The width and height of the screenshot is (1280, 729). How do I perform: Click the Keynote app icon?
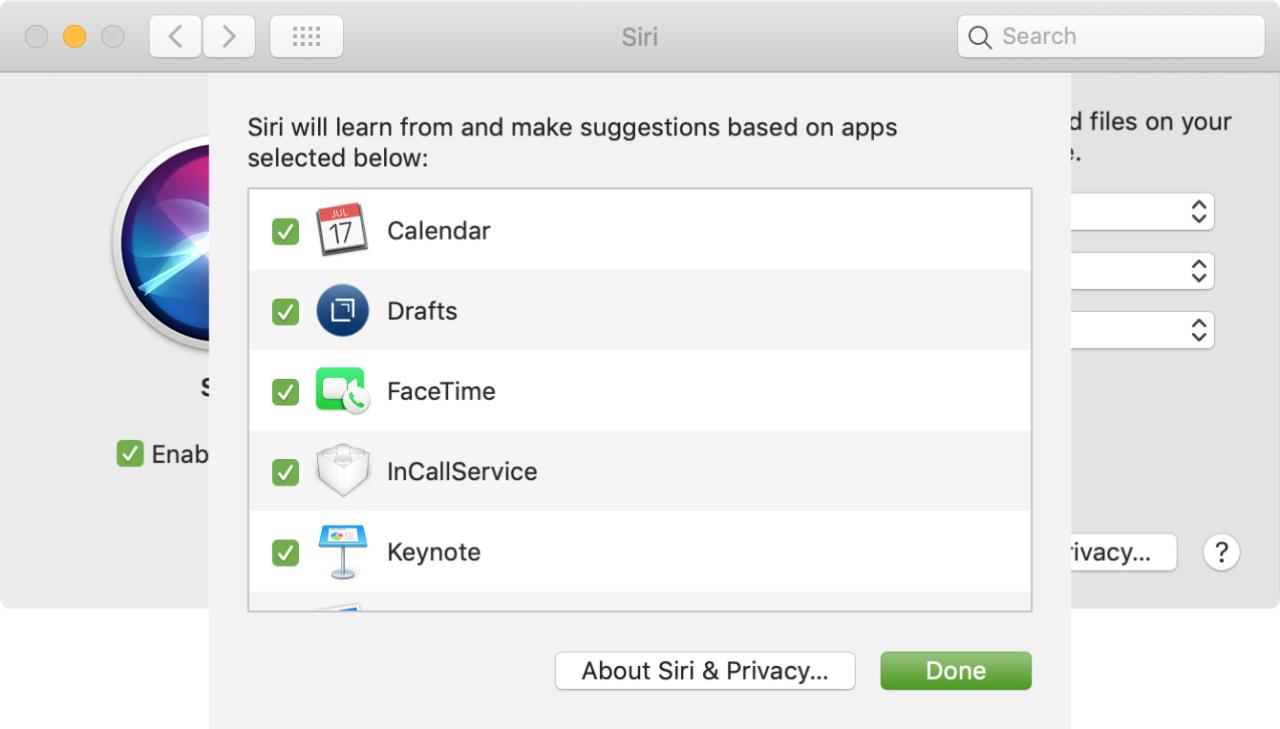(x=343, y=551)
